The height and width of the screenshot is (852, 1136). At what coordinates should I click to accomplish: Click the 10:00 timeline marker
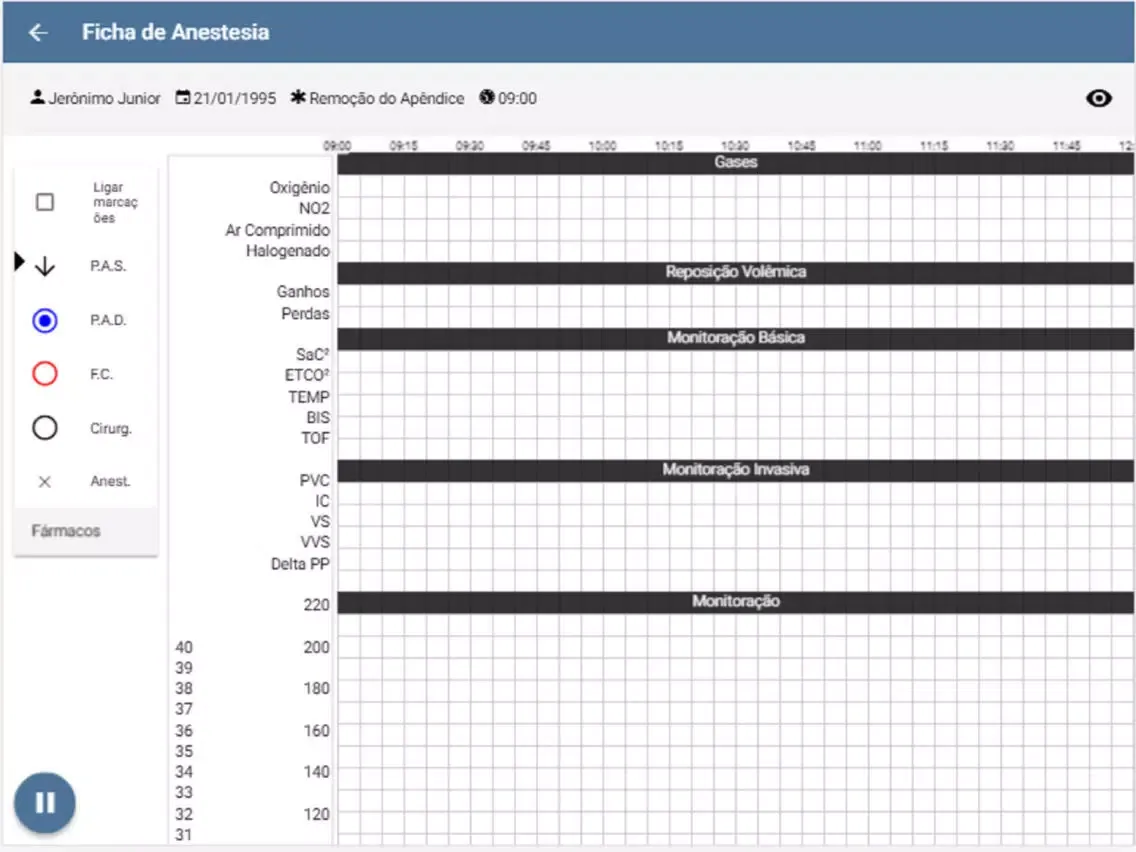point(602,146)
